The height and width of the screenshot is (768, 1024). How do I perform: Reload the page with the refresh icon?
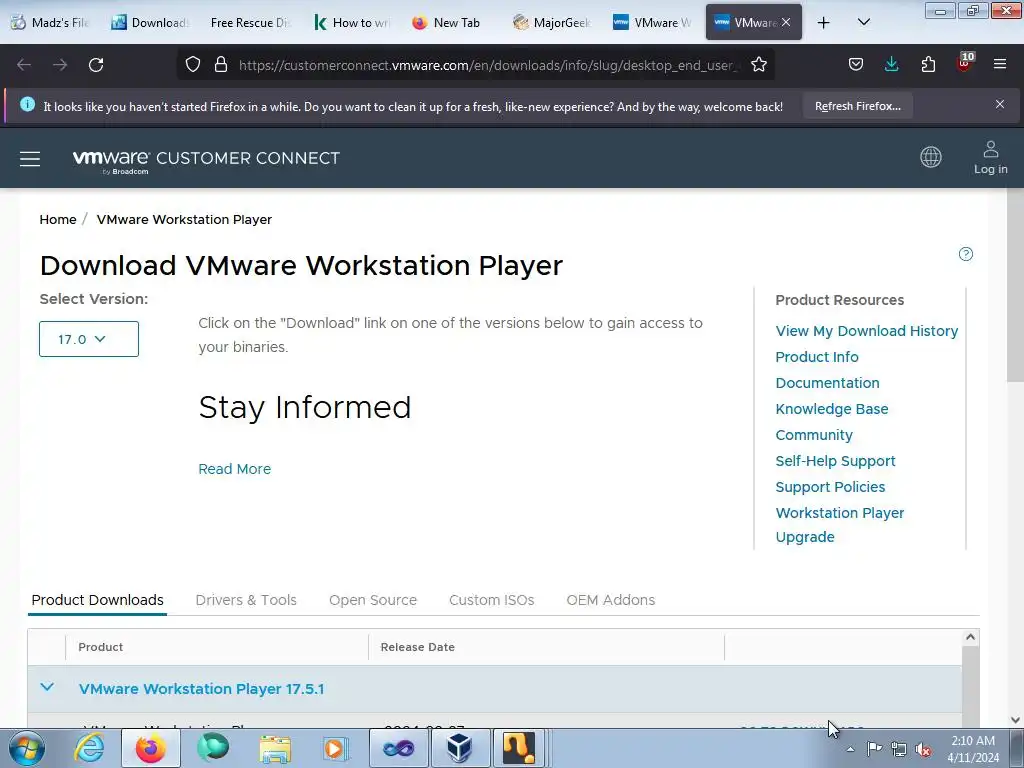click(96, 65)
